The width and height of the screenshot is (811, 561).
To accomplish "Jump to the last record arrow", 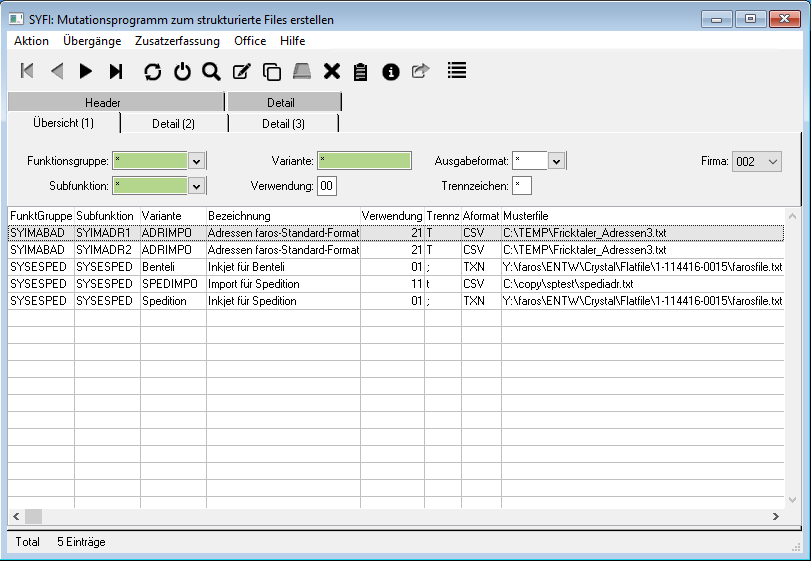I will 116,71.
